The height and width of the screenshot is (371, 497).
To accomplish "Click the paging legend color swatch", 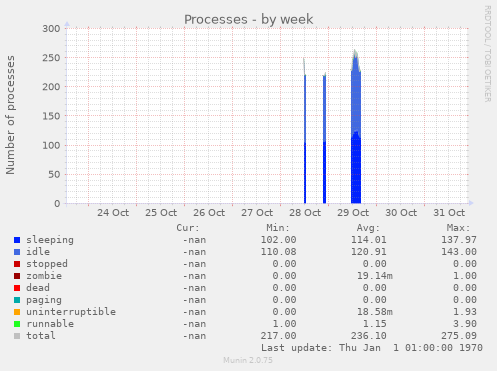I will click(x=17, y=300).
